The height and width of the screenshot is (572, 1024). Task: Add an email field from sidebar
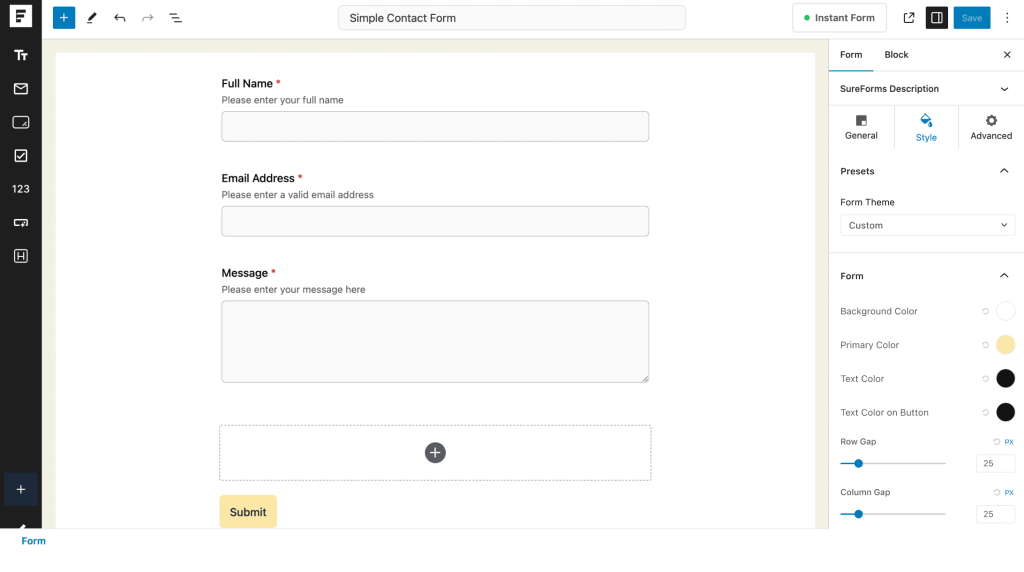tap(20, 89)
